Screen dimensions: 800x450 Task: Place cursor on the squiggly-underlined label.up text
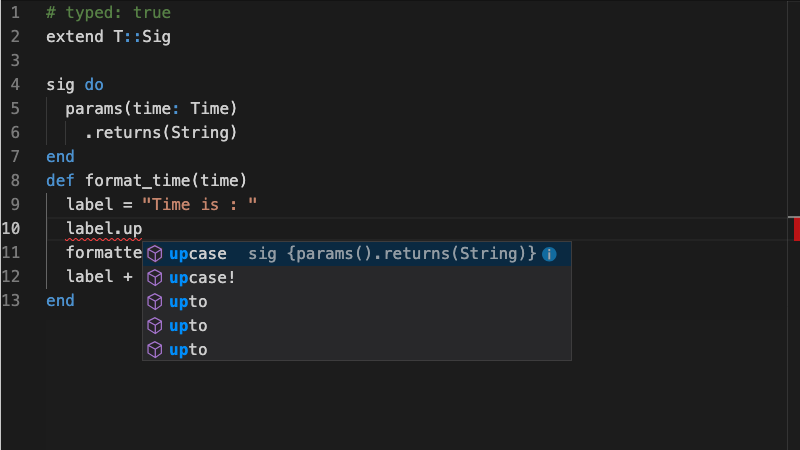104,229
